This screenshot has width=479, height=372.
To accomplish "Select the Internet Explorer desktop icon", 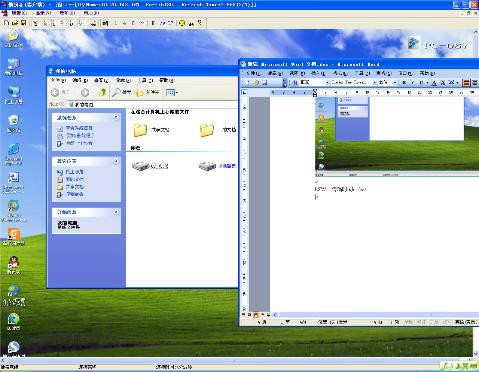I will click(13, 154).
